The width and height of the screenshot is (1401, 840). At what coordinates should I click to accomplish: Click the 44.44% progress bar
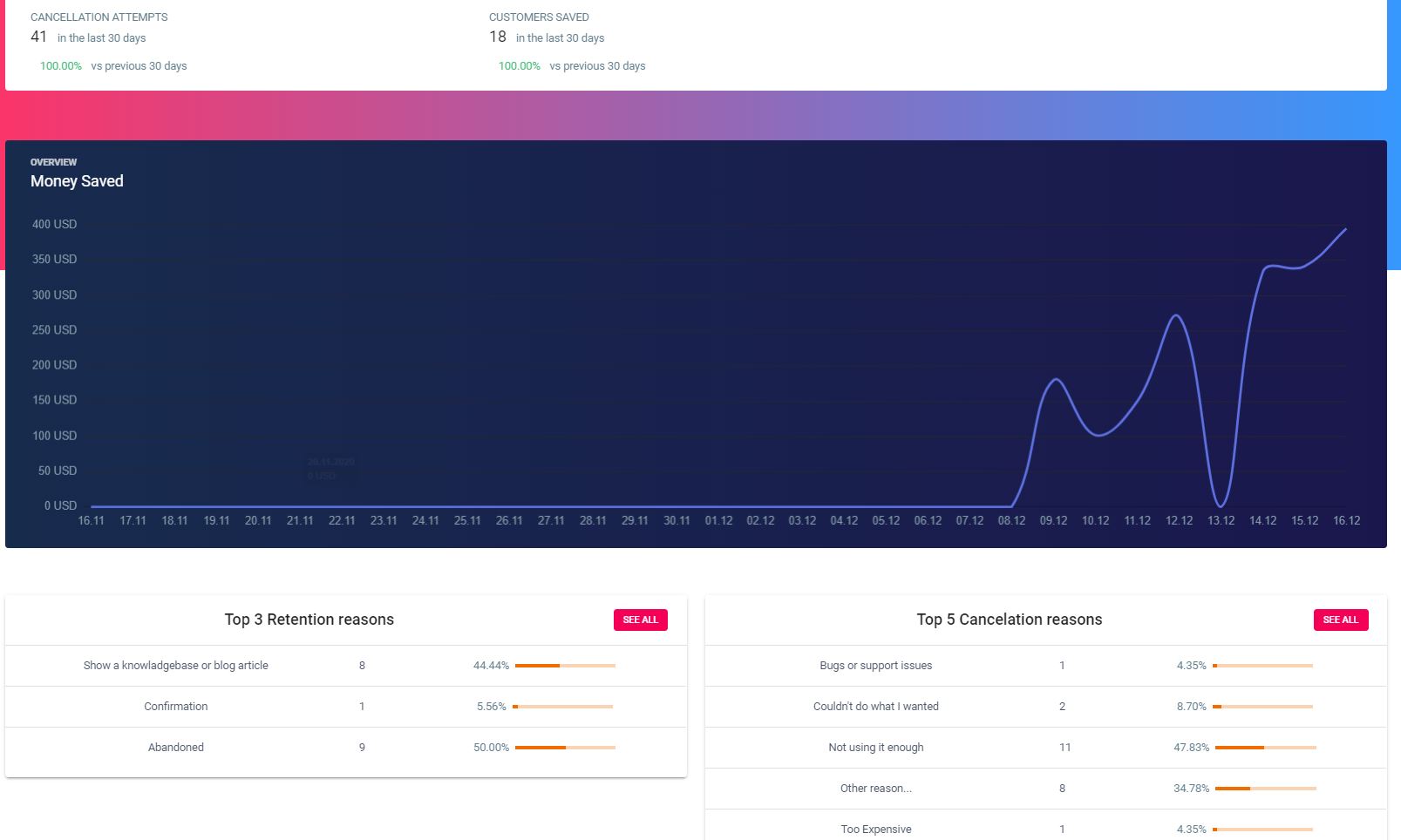pyautogui.click(x=565, y=666)
